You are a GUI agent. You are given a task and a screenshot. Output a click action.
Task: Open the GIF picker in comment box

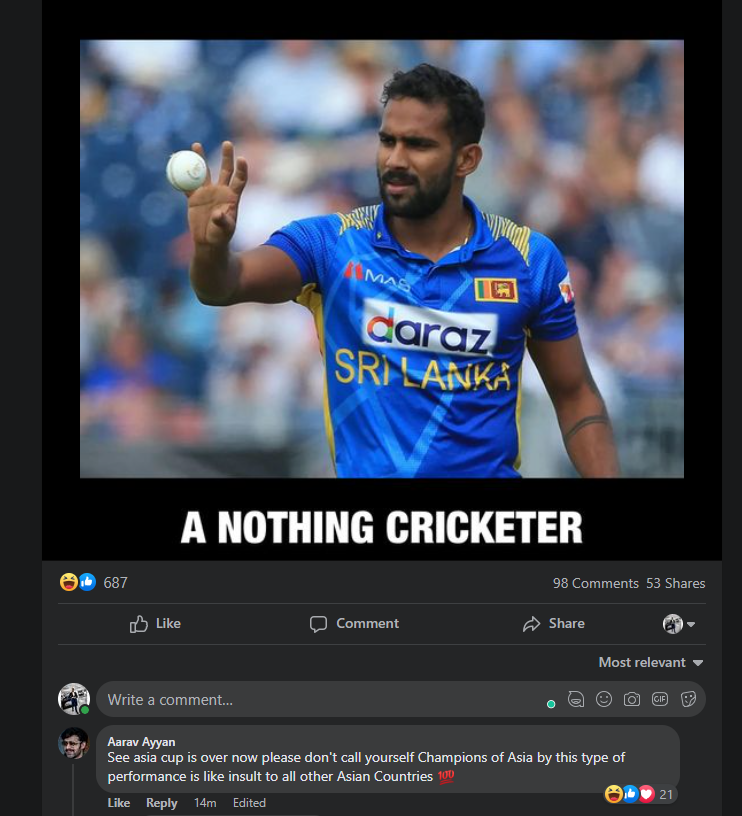[x=660, y=699]
